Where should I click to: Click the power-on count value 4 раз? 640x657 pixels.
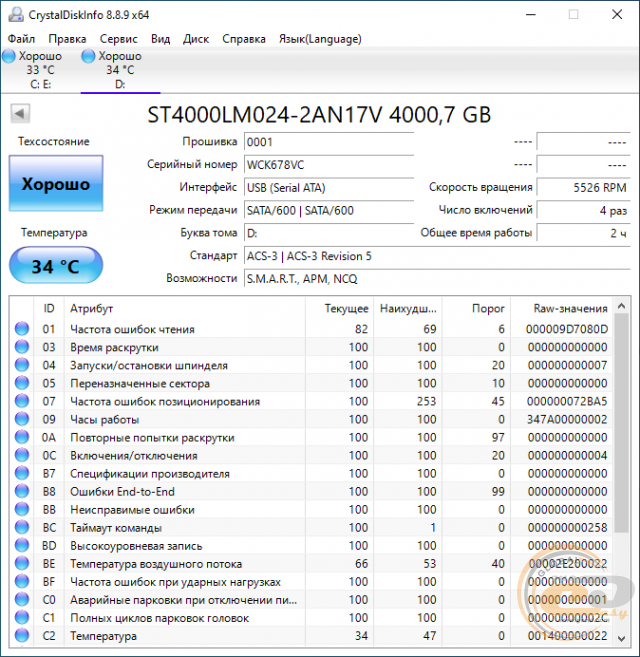(x=583, y=210)
